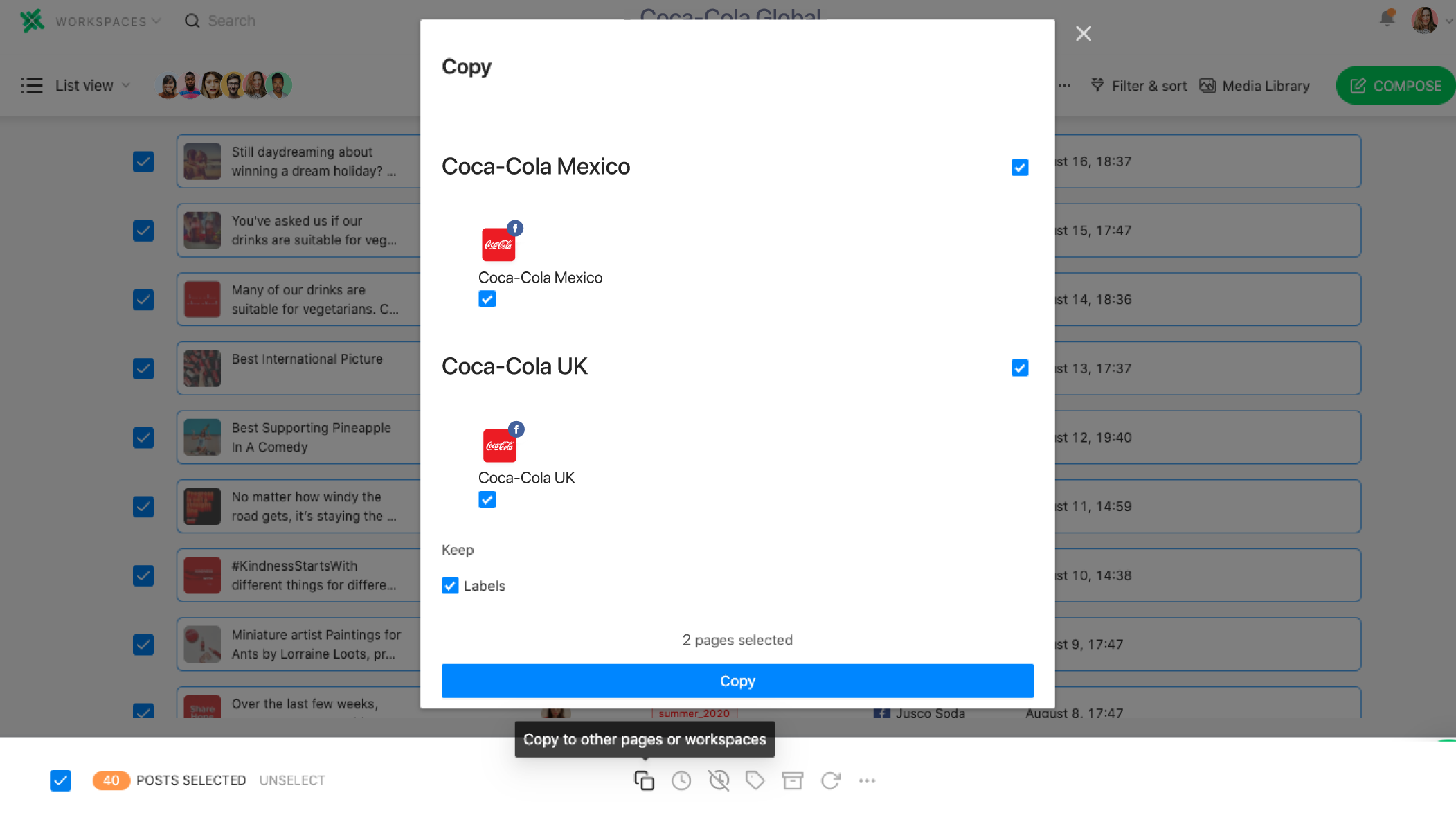Toggle the select-all checkbox next to 40 posts

coord(60,780)
